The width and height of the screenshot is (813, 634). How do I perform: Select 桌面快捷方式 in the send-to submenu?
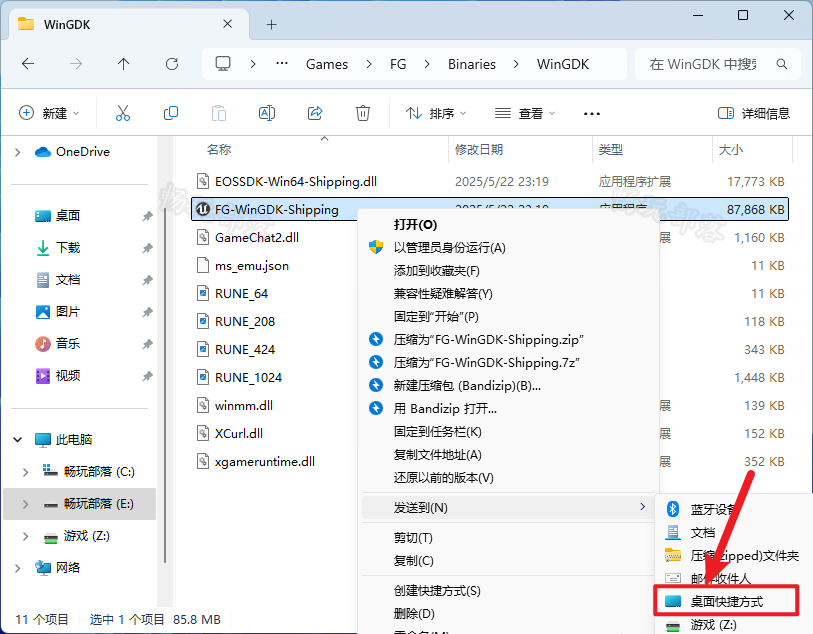click(726, 601)
